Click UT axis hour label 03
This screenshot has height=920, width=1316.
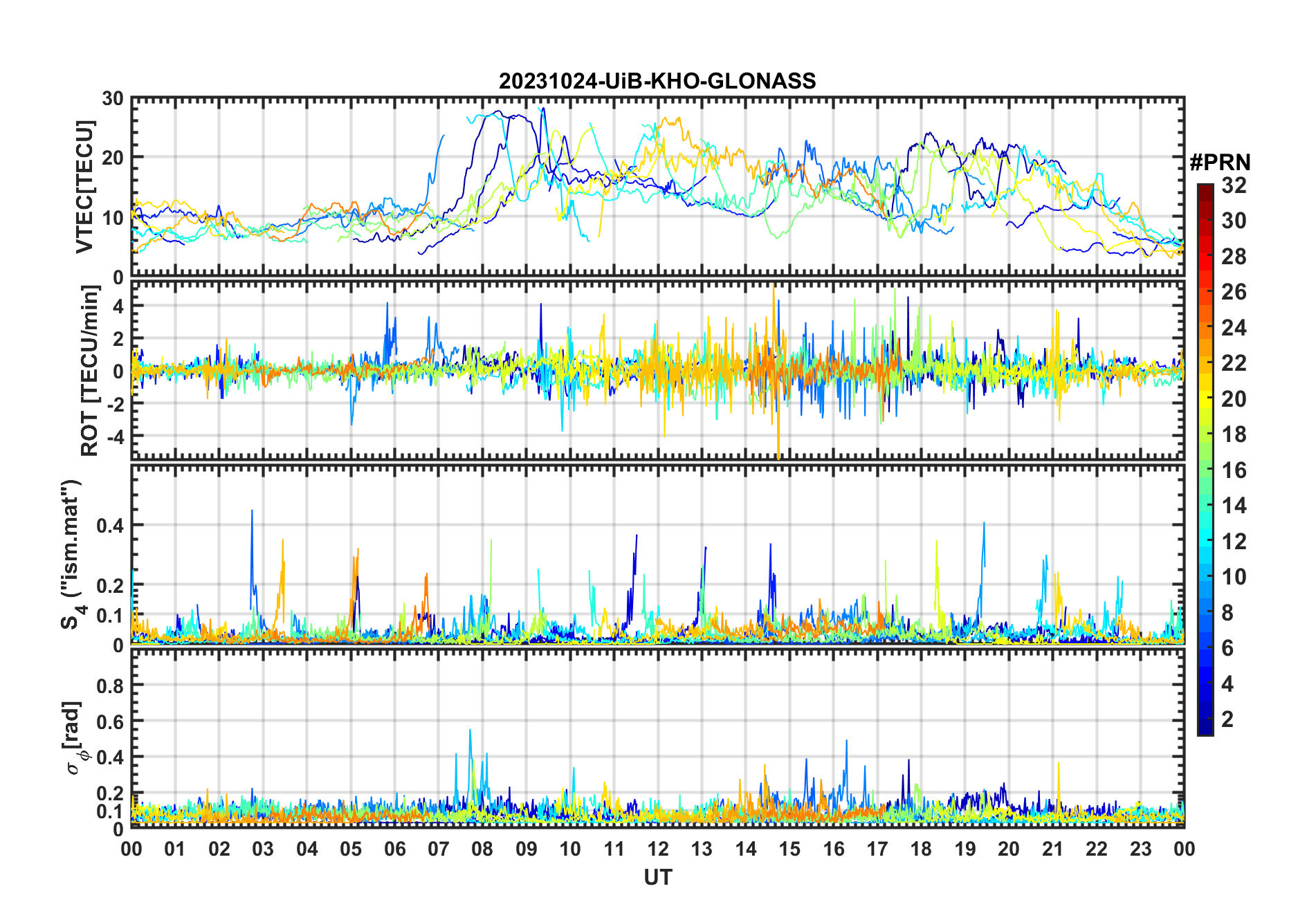tap(264, 849)
